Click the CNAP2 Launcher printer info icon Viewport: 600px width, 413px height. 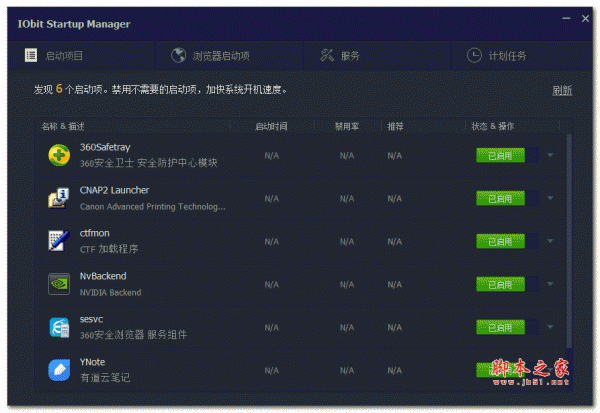[x=59, y=198]
